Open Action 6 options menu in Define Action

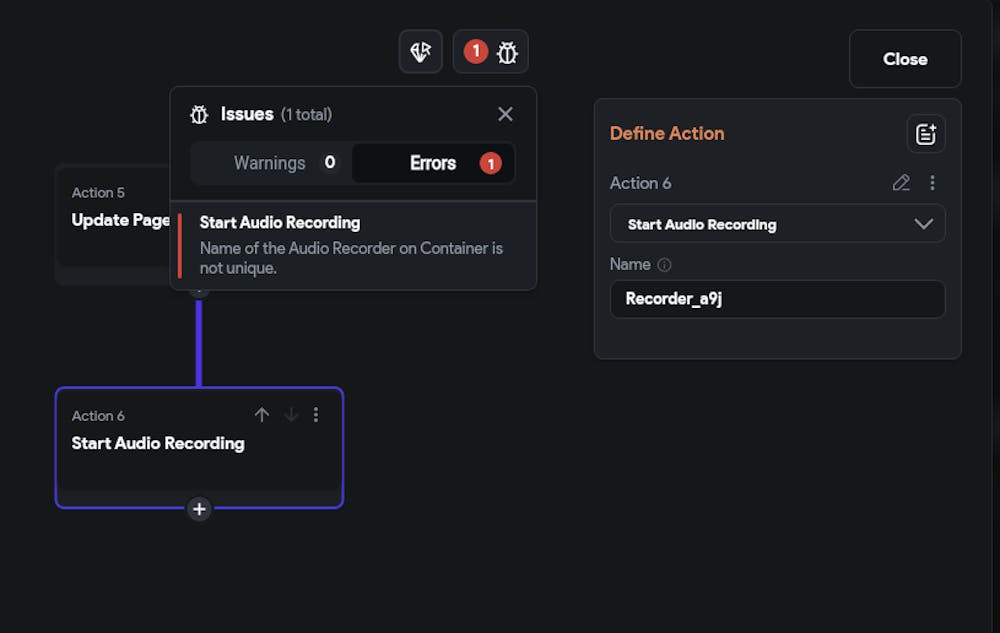932,183
